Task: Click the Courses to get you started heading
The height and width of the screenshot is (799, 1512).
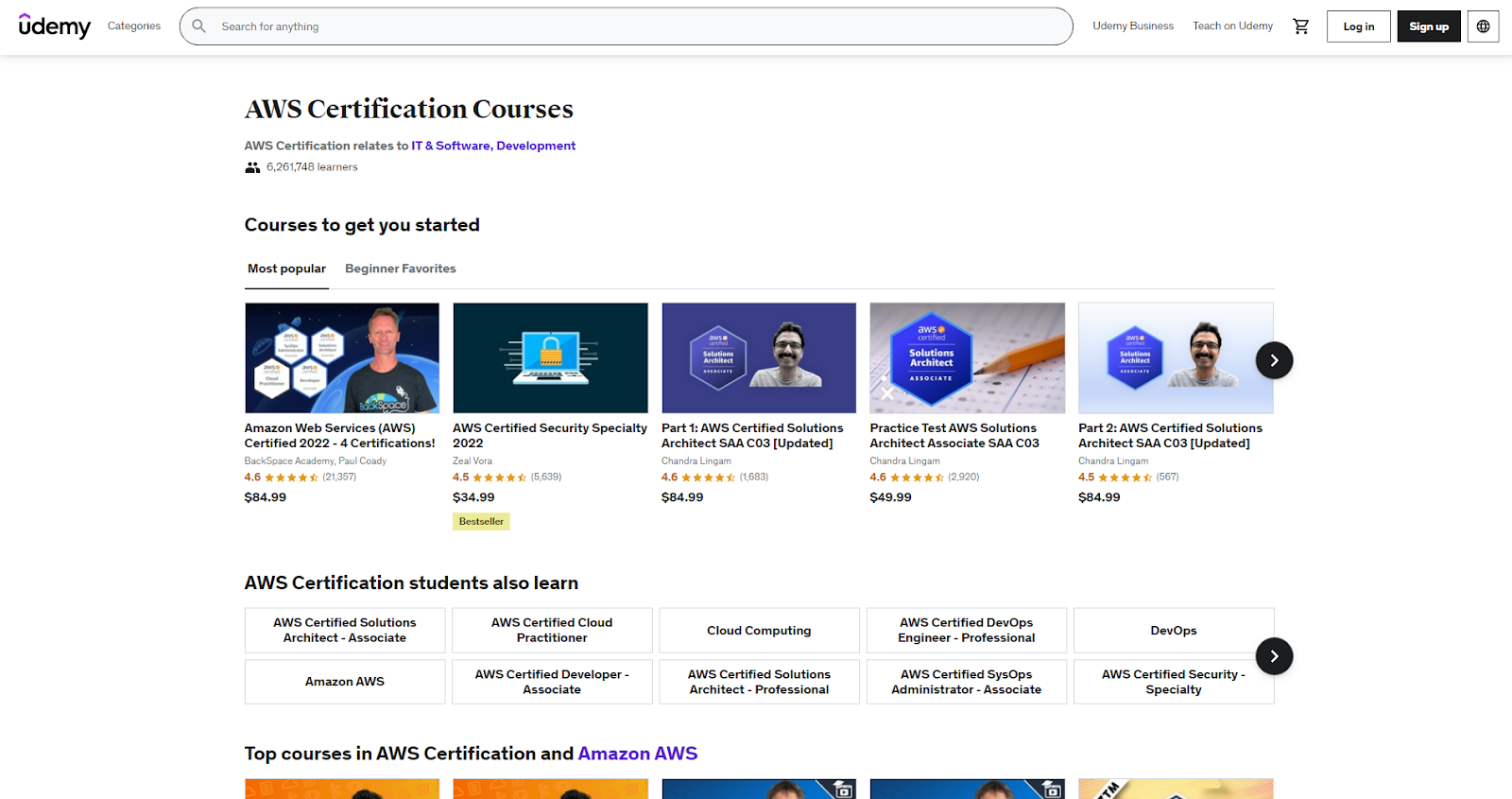Action: [x=362, y=225]
